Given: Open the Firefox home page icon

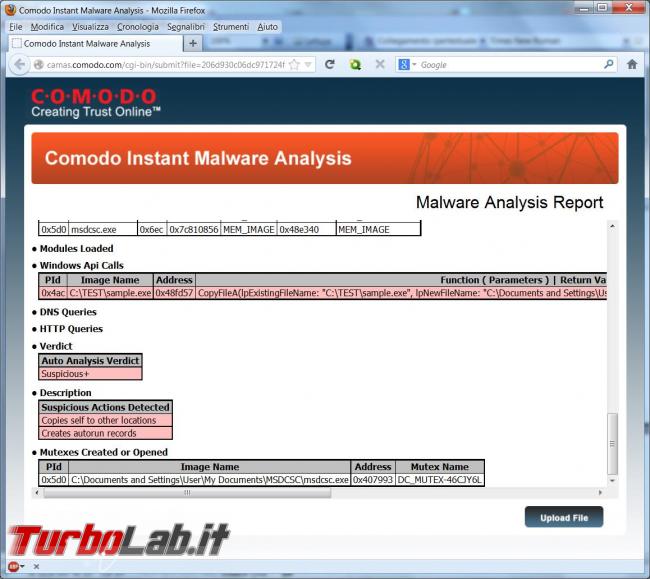Looking at the screenshot, I should (x=632, y=64).
